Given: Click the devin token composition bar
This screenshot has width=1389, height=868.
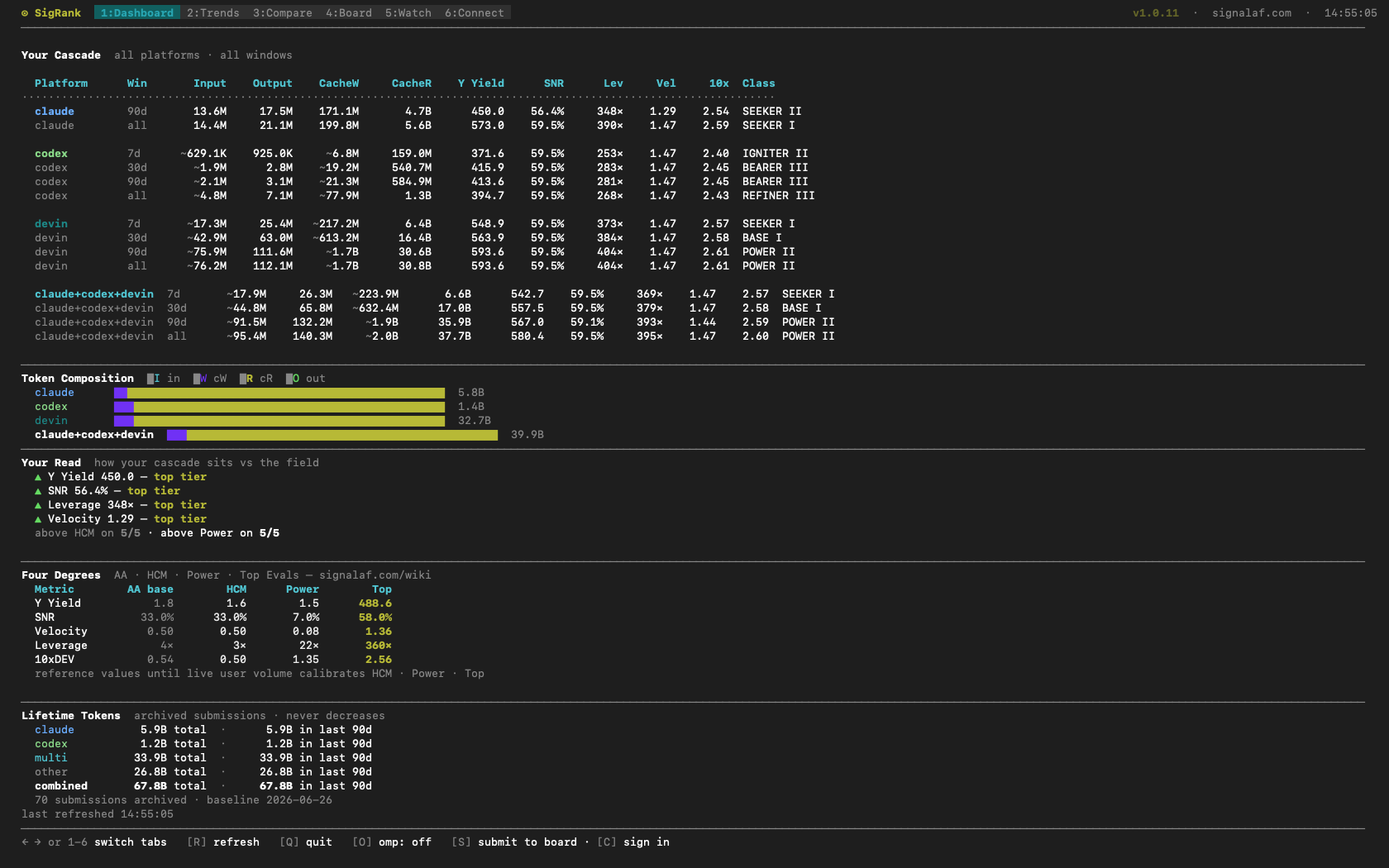Looking at the screenshot, I should click(279, 421).
